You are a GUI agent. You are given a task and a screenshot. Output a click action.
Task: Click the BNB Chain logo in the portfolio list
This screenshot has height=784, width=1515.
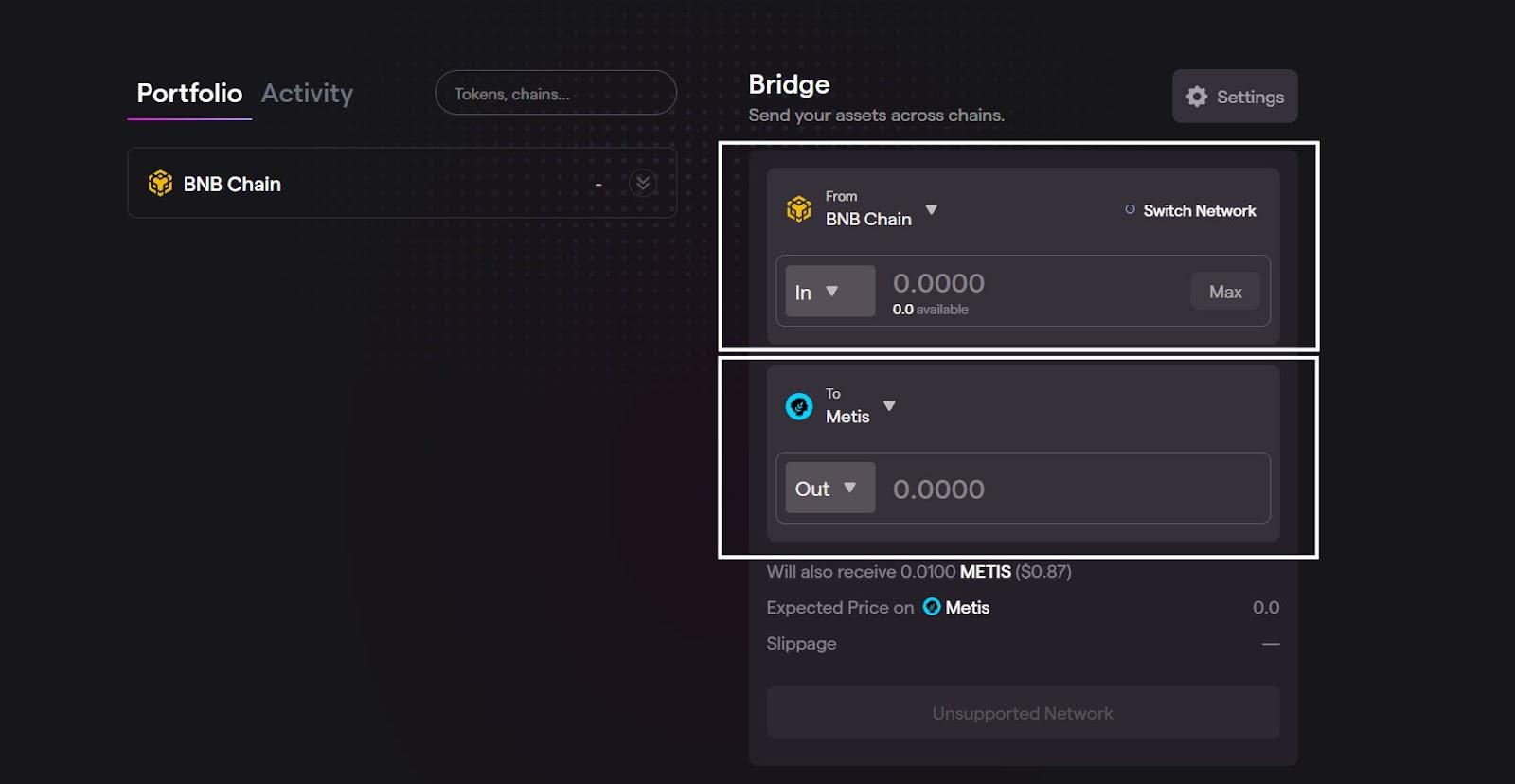pyautogui.click(x=161, y=183)
